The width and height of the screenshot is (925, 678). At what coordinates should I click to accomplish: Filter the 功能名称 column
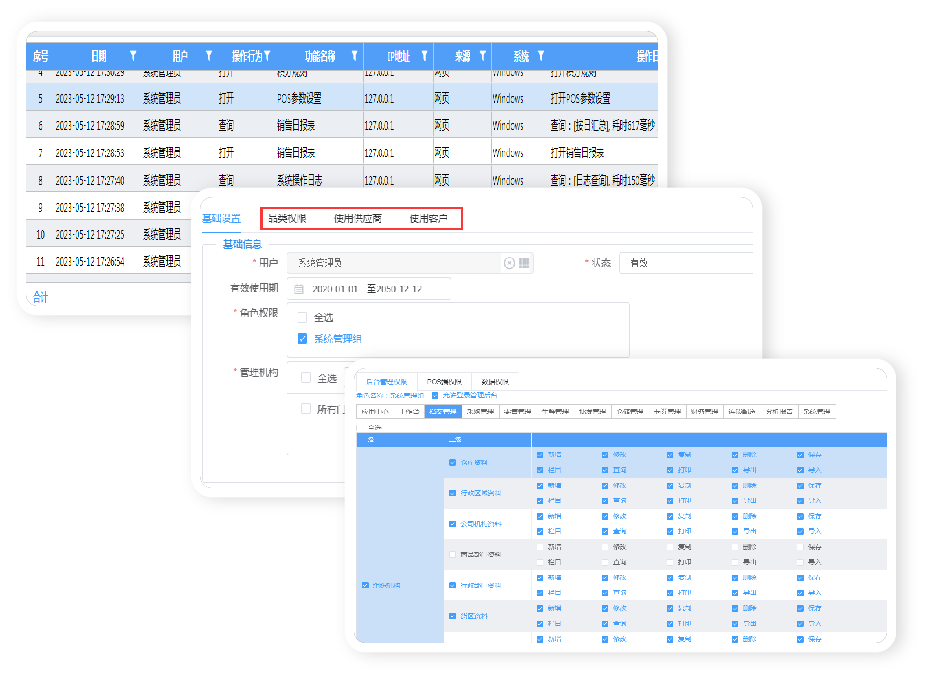(x=354, y=56)
